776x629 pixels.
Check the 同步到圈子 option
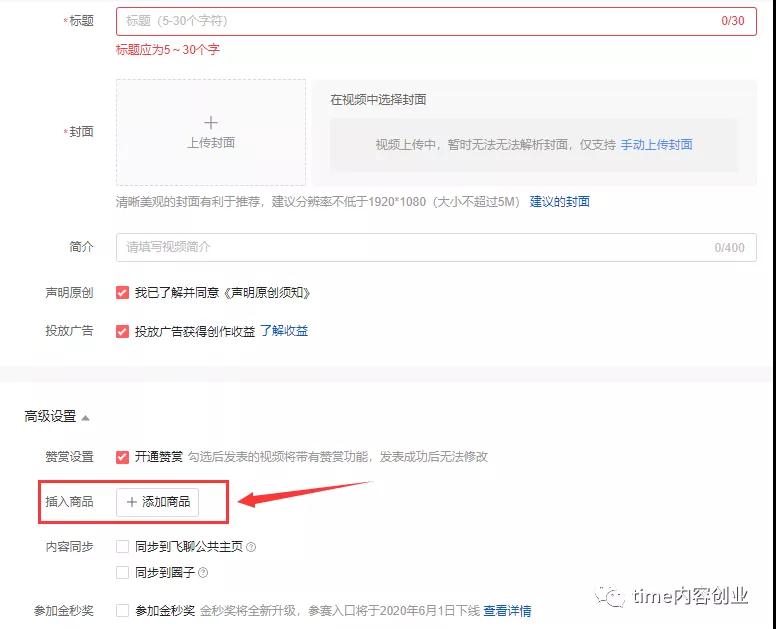[x=122, y=573]
